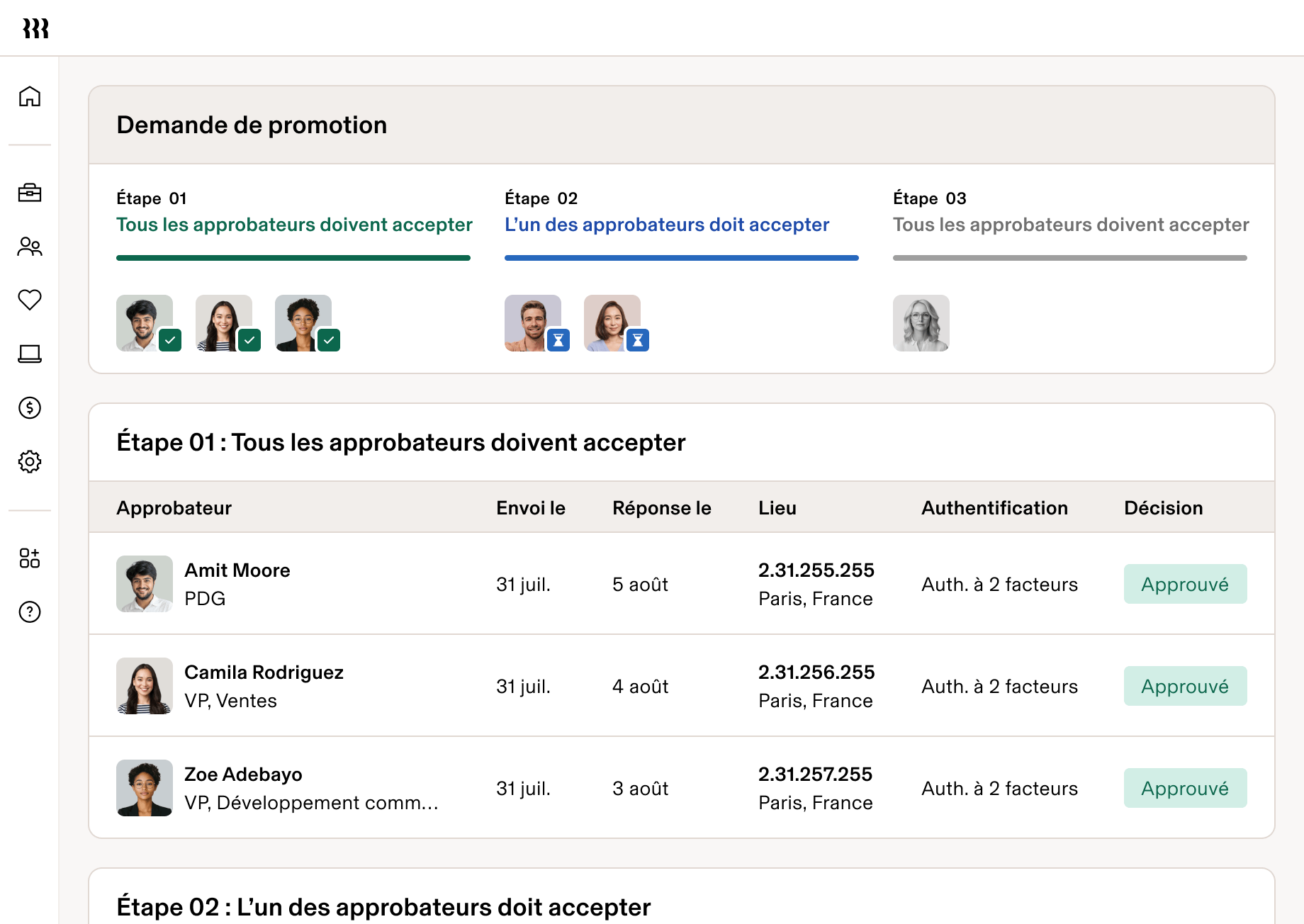1304x924 pixels.
Task: Click the hourglass badge on Étape 02 approver
Action: (559, 341)
